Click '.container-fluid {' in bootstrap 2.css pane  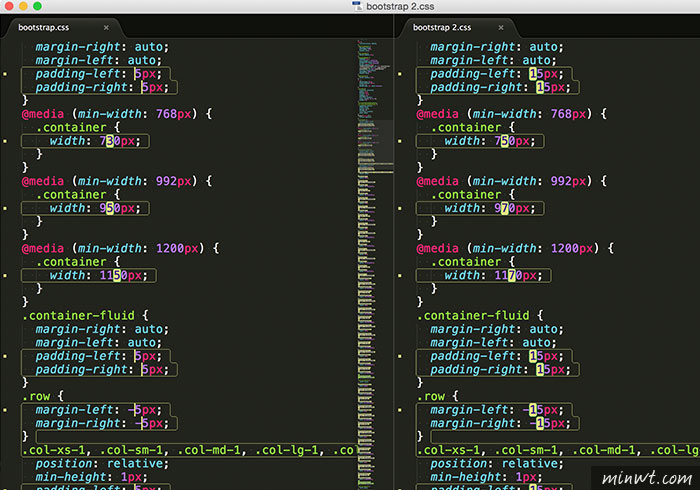point(480,316)
